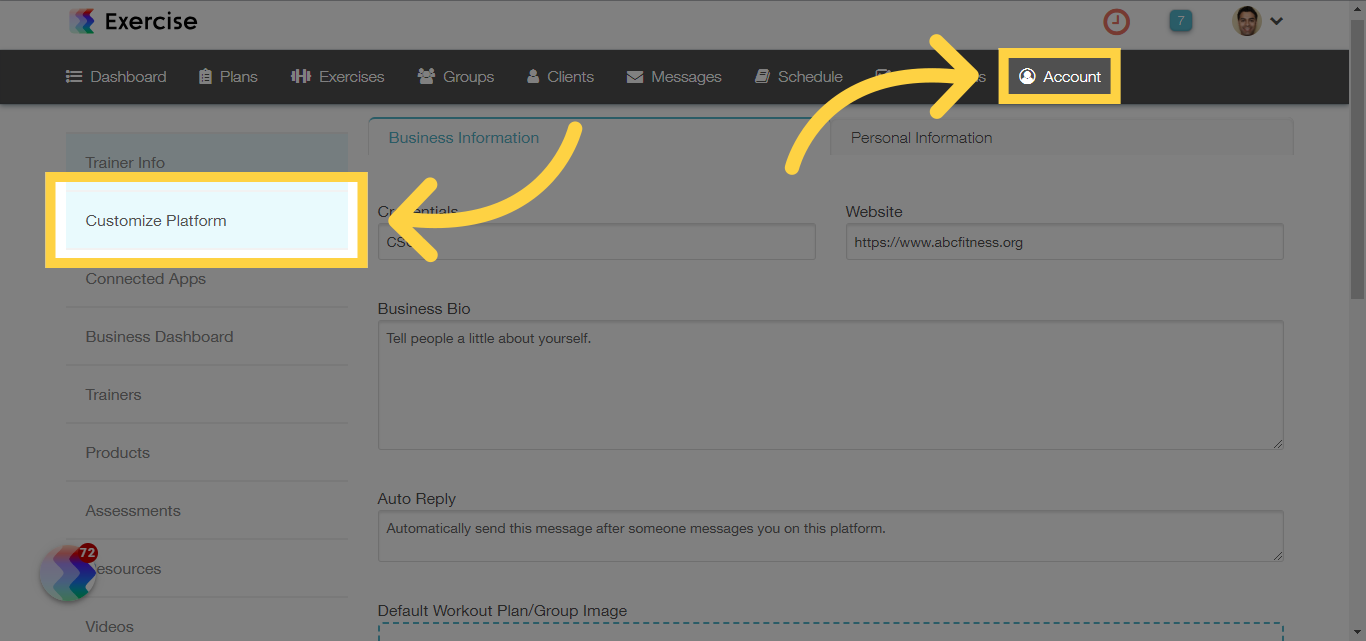Open Groups via the people icon

pos(424,76)
